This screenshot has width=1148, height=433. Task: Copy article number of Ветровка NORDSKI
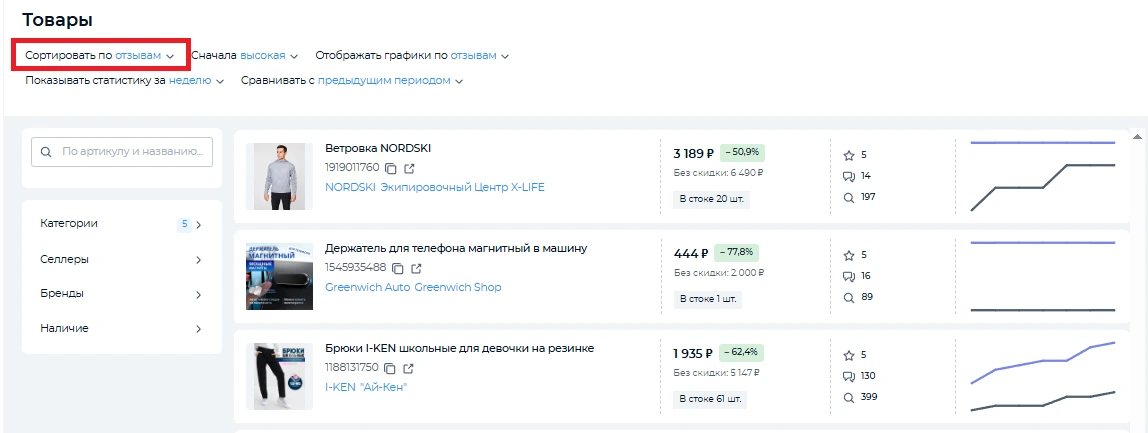point(392,168)
